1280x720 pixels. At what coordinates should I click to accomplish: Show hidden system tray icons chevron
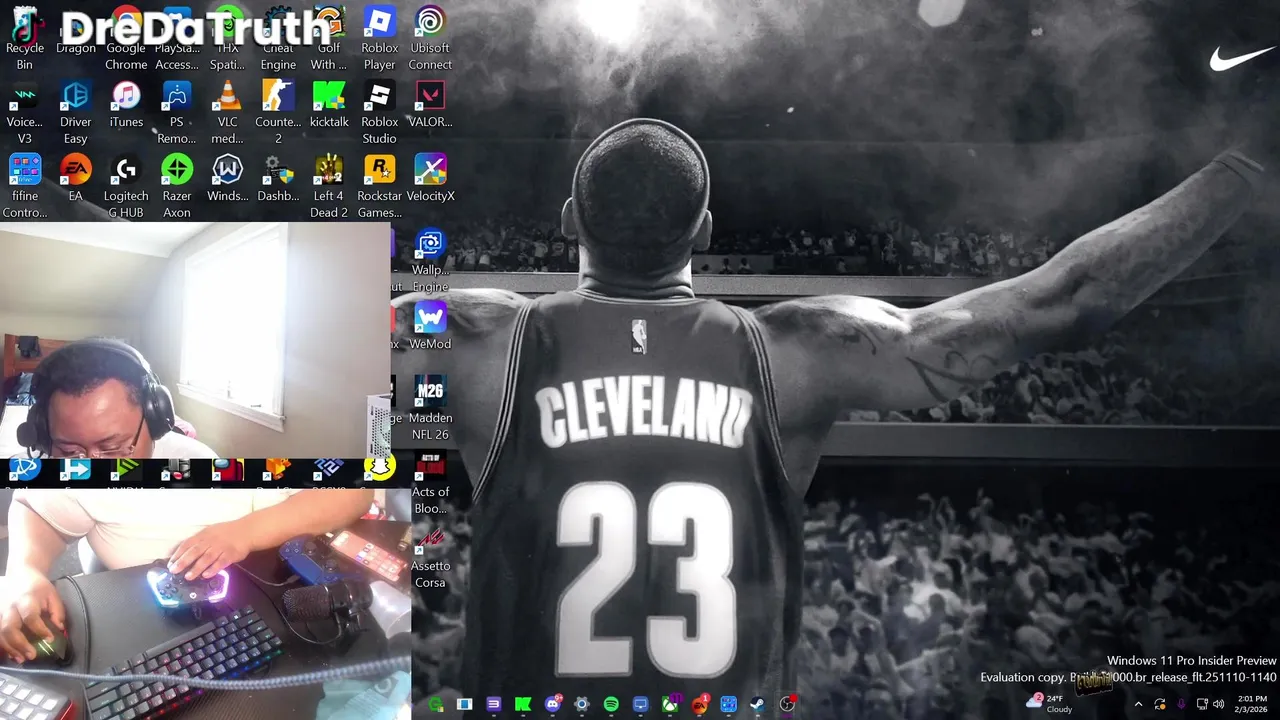tap(1138, 704)
